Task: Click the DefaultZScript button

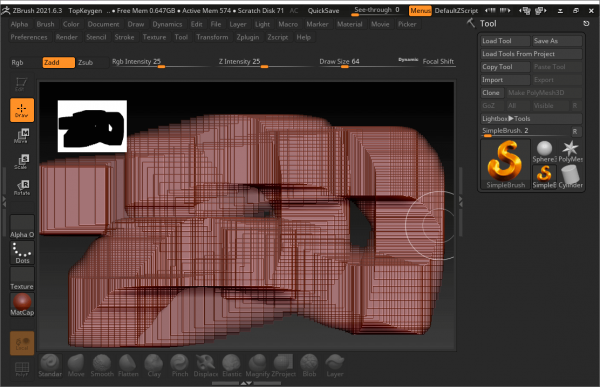Action: (x=456, y=11)
